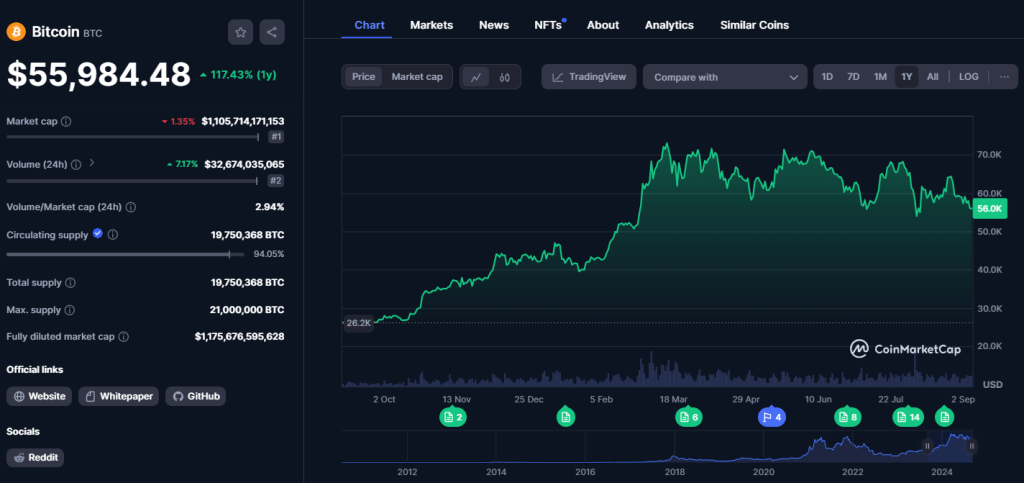Open news marker labeled 6 near 18 Mar
The height and width of the screenshot is (483, 1024).
click(689, 417)
